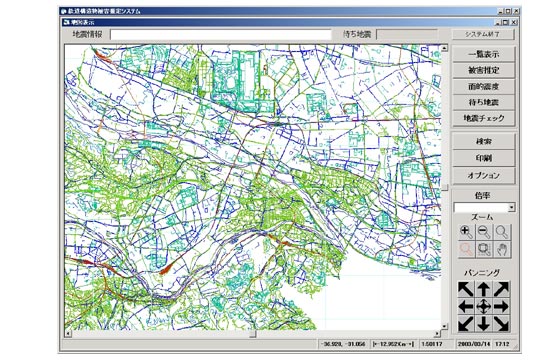Viewport: 560px width, 360px height.
Task: Open the オプション options button
Action: (484, 175)
